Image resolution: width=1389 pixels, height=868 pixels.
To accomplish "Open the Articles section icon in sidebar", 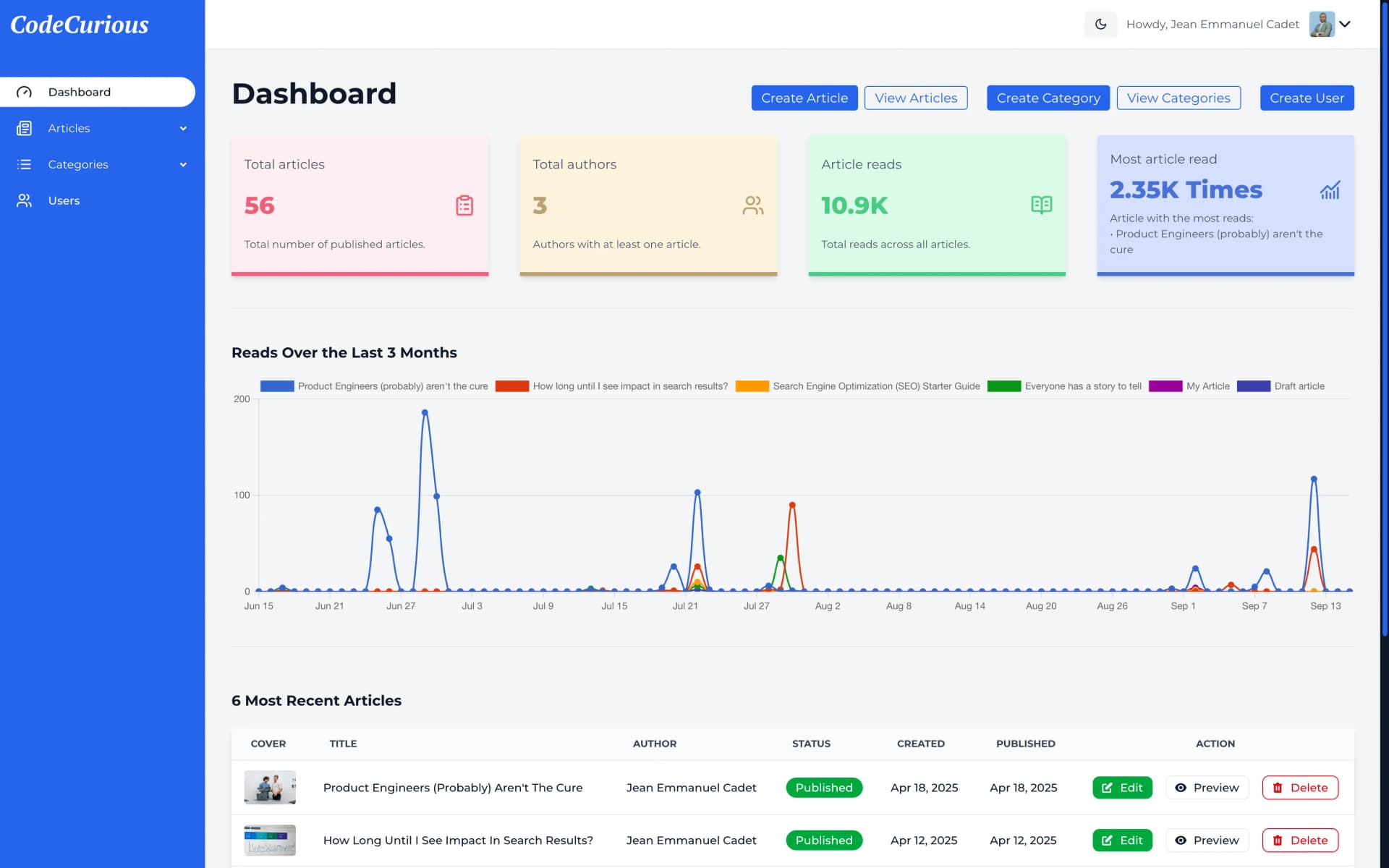I will pos(25,128).
